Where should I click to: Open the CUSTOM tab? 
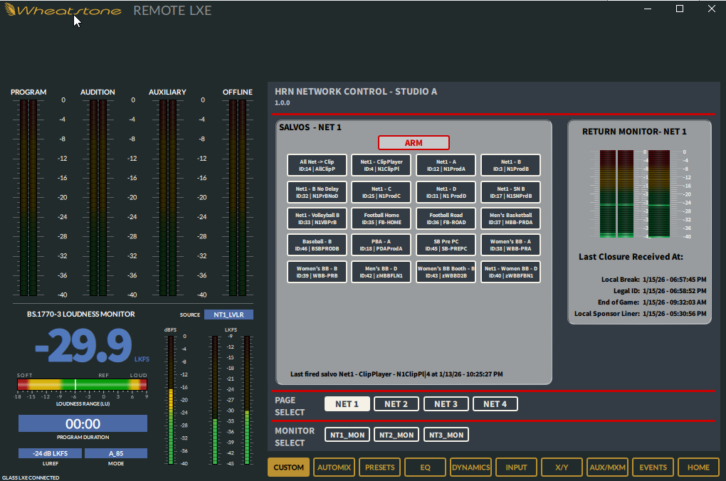click(x=288, y=467)
